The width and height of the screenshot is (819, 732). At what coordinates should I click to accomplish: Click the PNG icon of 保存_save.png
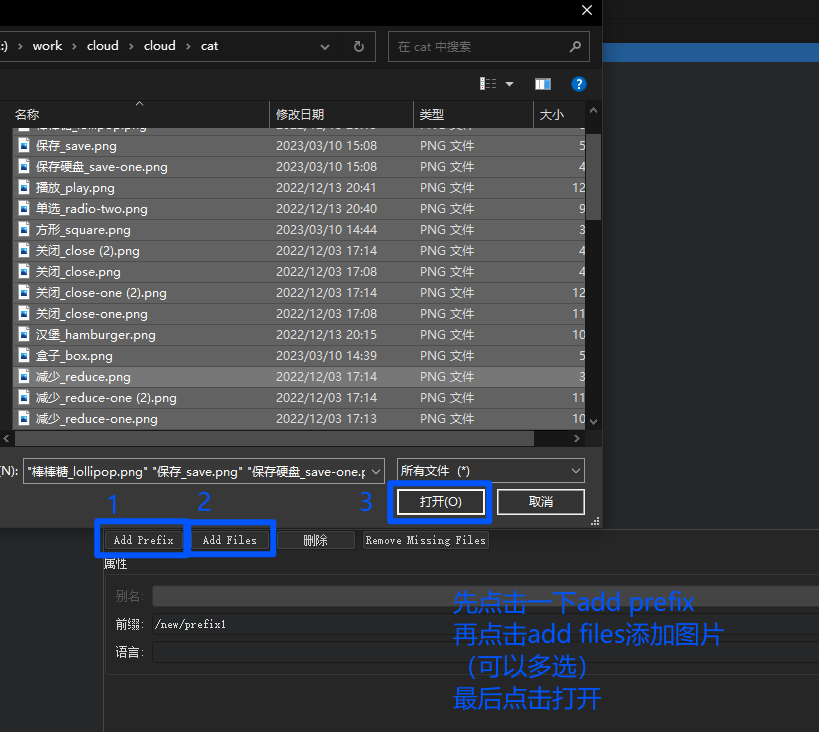point(24,145)
